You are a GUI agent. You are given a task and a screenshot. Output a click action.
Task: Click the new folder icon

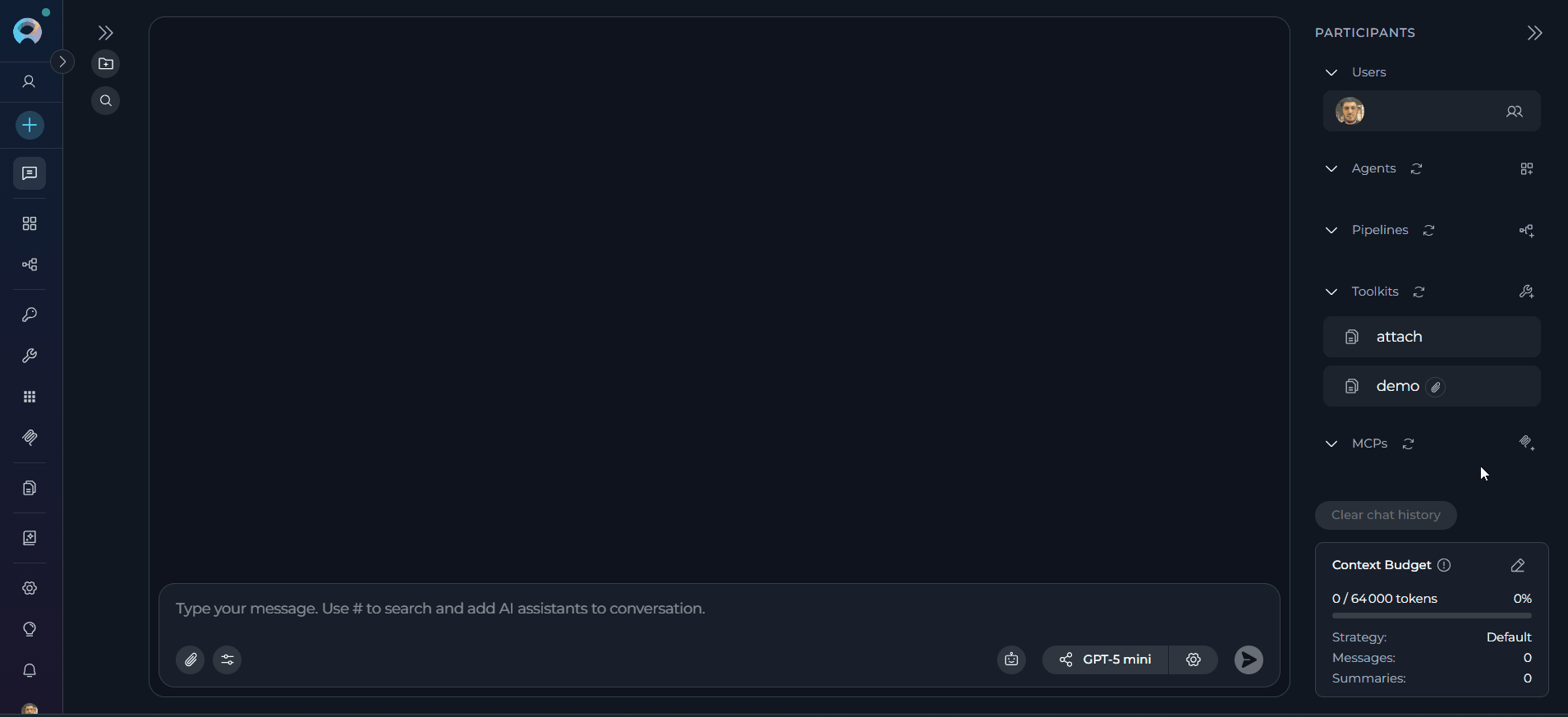pyautogui.click(x=106, y=64)
